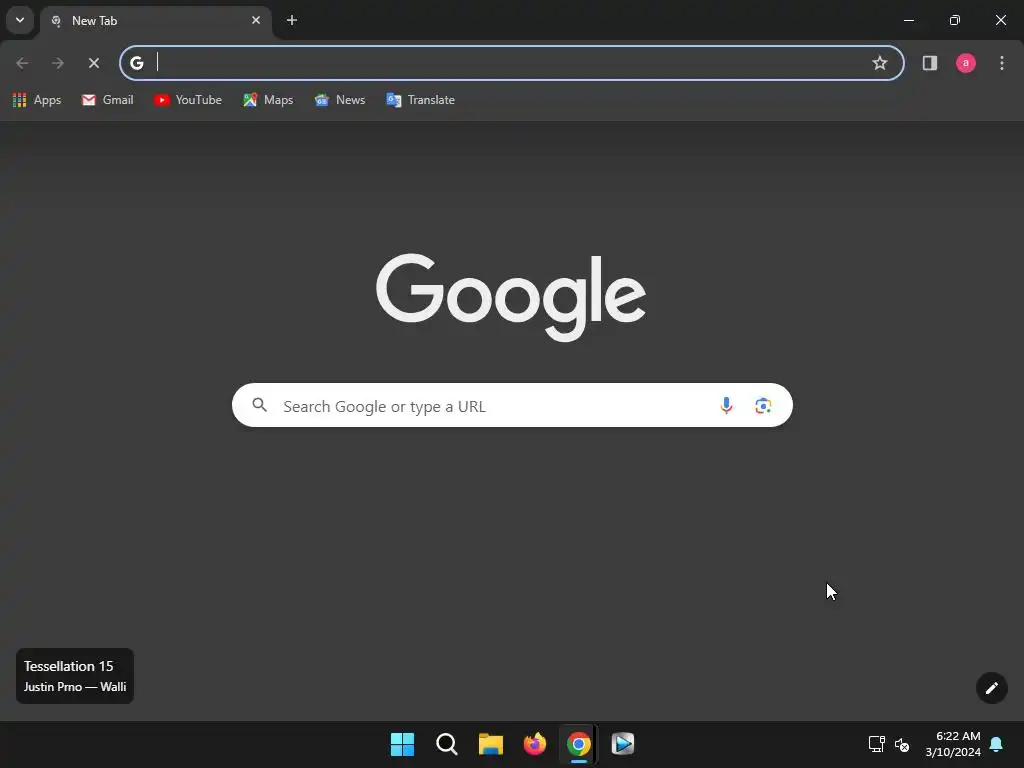Open taskbar Search

point(447,744)
